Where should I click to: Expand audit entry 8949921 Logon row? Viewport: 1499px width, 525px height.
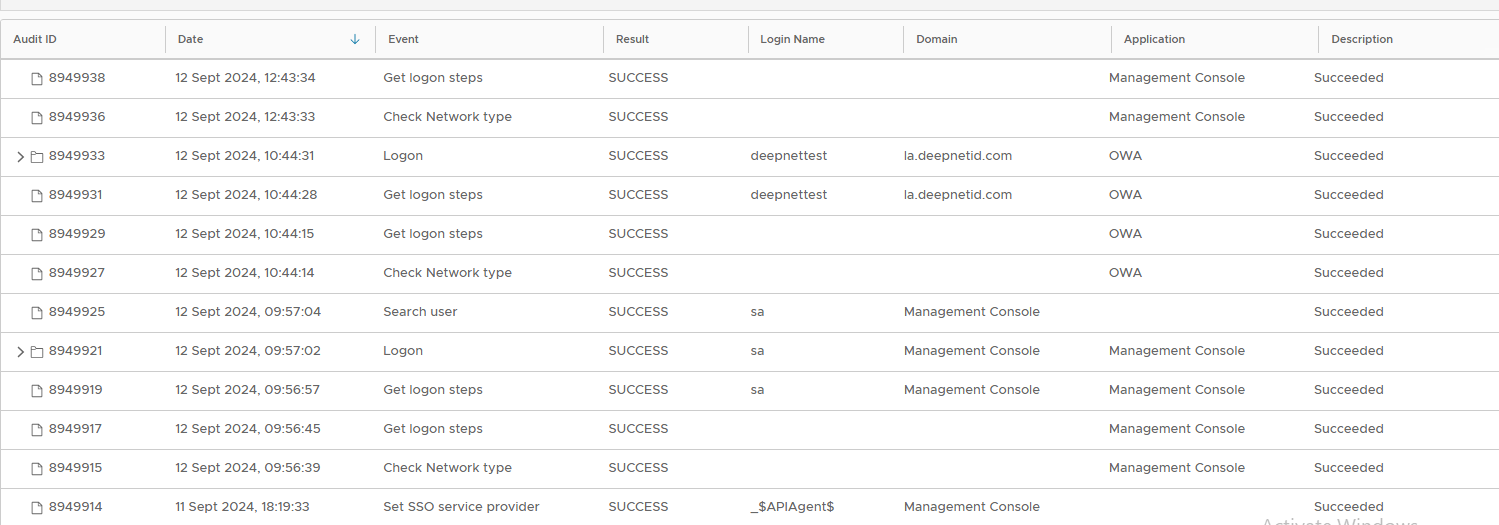(x=20, y=352)
